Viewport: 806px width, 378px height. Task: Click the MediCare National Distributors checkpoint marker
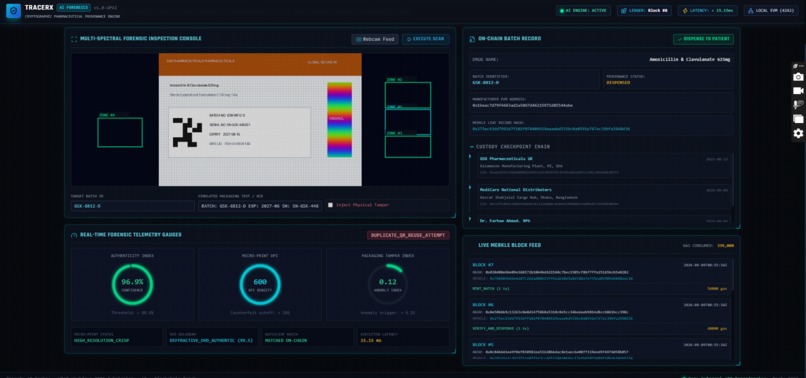click(470, 188)
